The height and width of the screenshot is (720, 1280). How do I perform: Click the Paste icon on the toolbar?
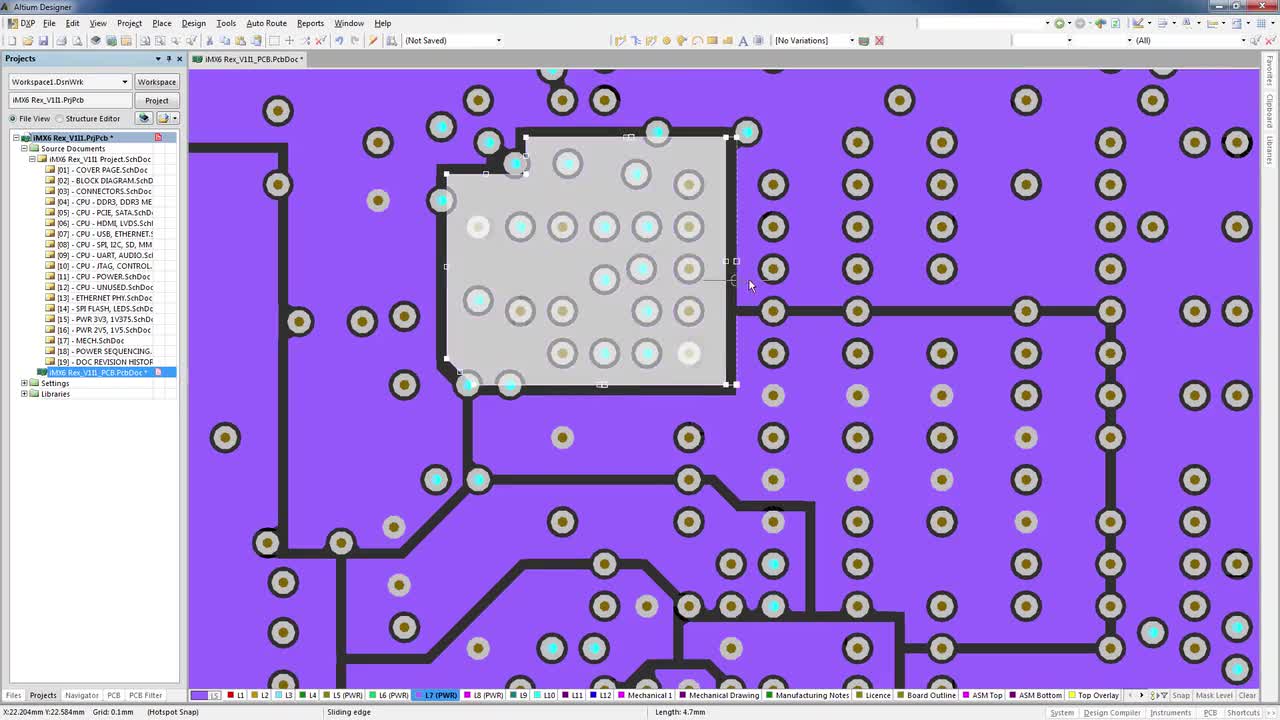[238, 40]
